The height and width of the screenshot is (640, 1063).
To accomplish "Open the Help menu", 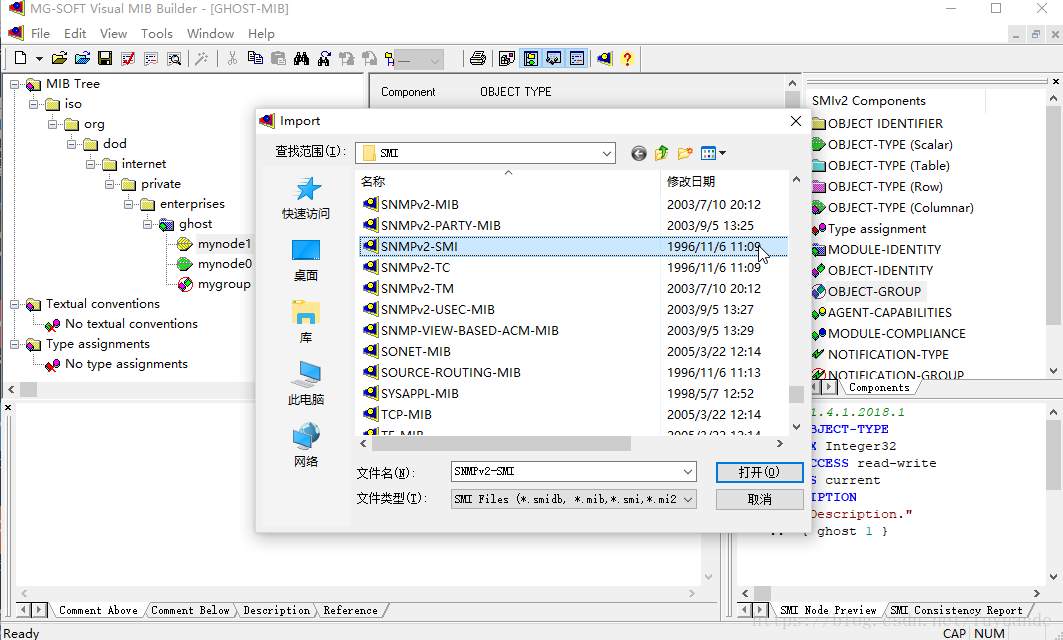I will pyautogui.click(x=261, y=34).
